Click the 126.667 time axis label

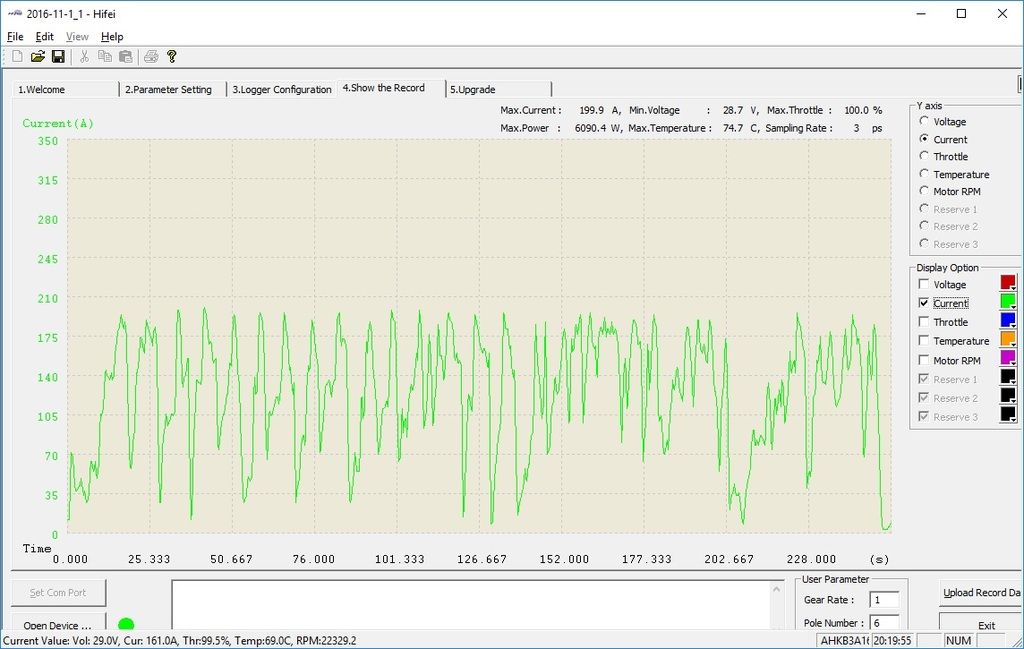pyautogui.click(x=482, y=559)
